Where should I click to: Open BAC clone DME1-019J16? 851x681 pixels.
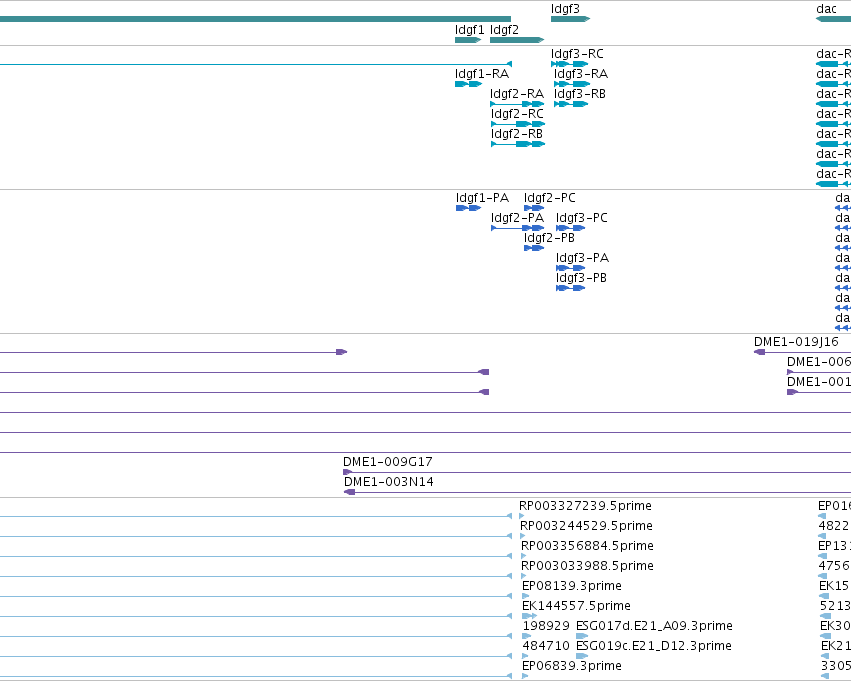[796, 342]
